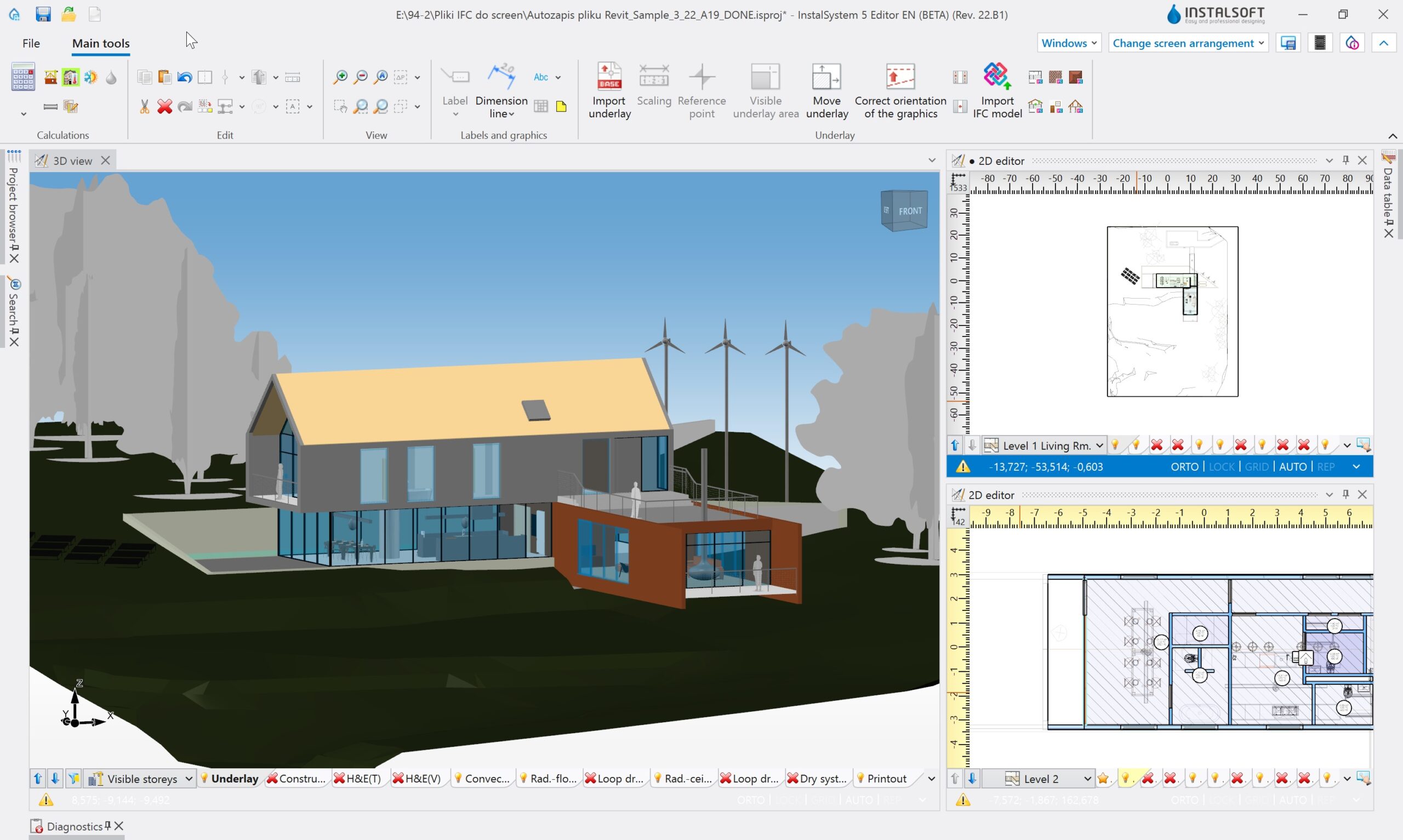Image resolution: width=1403 pixels, height=840 pixels.
Task: Open the Windows dropdown button
Action: click(x=1069, y=43)
